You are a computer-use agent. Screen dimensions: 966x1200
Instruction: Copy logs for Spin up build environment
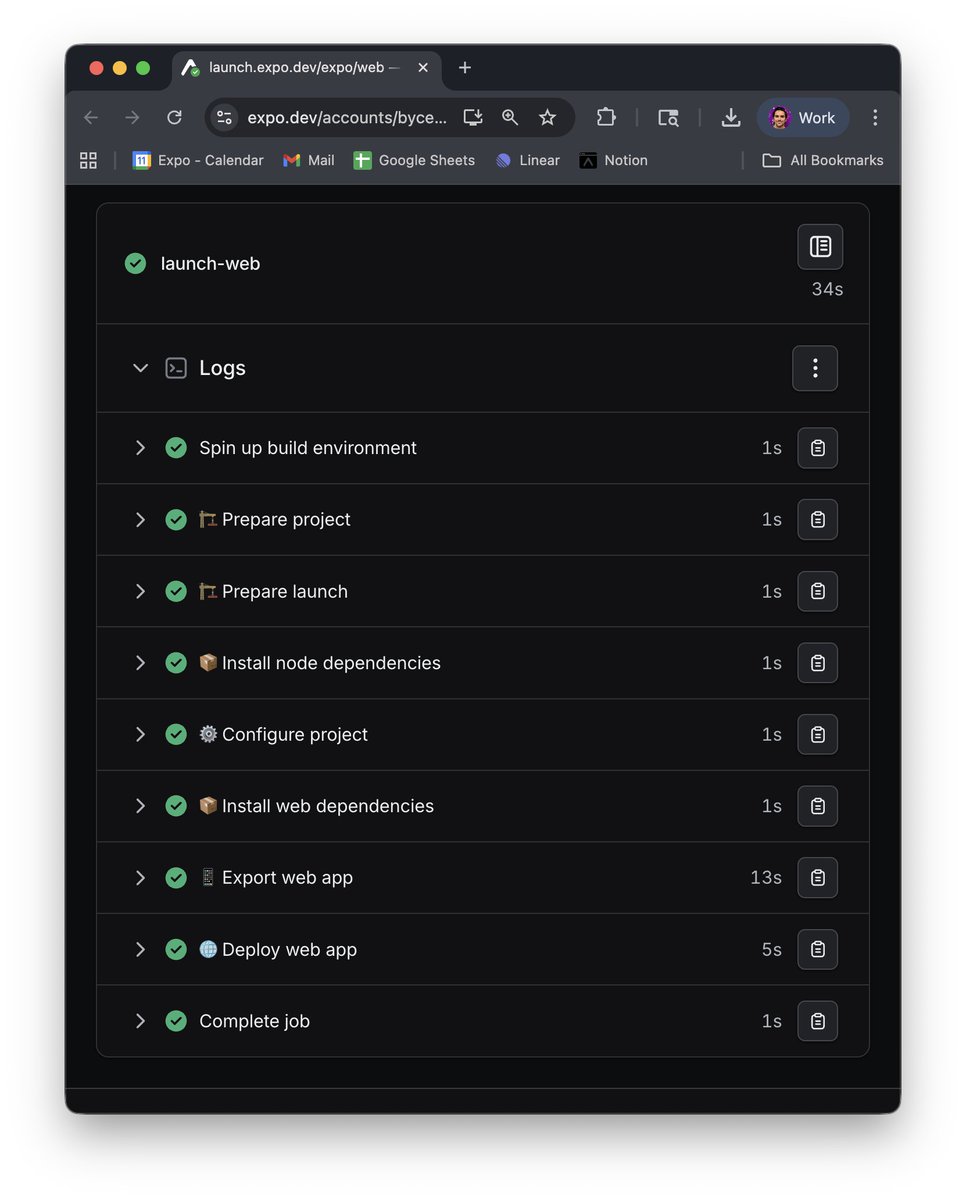(817, 448)
